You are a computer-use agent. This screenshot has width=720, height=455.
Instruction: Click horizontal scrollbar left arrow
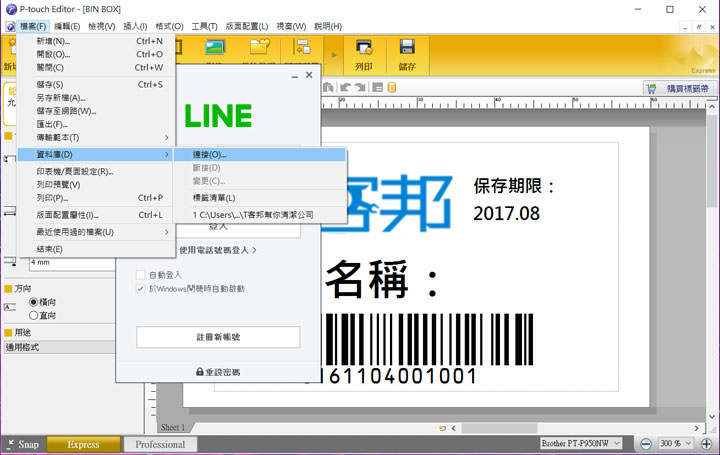(x=453, y=428)
